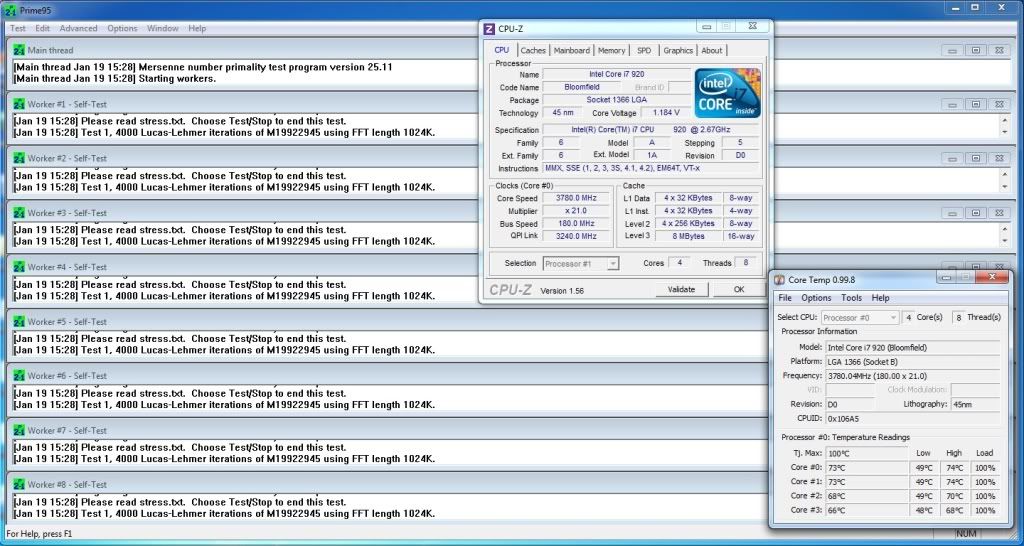Image resolution: width=1024 pixels, height=546 pixels.
Task: Switch to the Caches tab in CPU-Z
Action: 533,50
